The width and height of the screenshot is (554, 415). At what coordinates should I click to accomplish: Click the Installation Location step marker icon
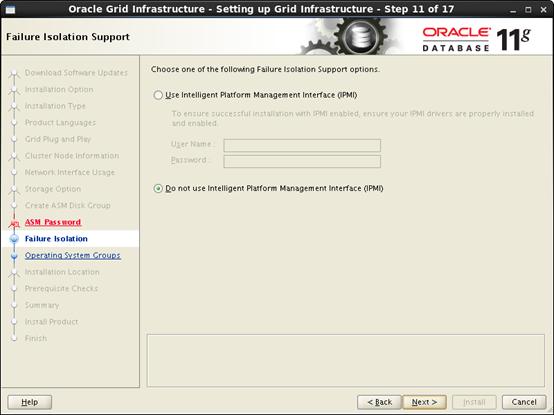(14, 272)
